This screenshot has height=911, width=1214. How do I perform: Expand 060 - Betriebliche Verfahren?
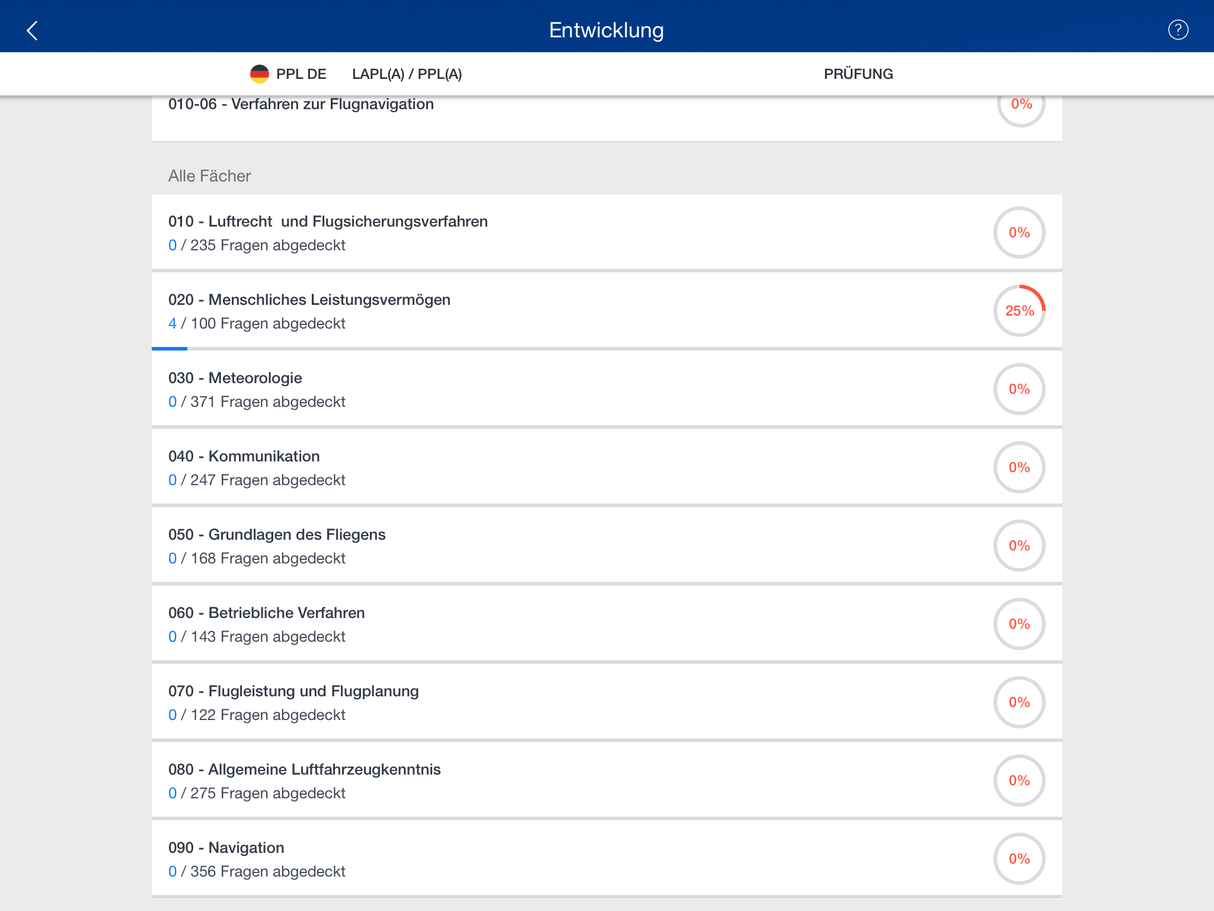click(x=266, y=613)
